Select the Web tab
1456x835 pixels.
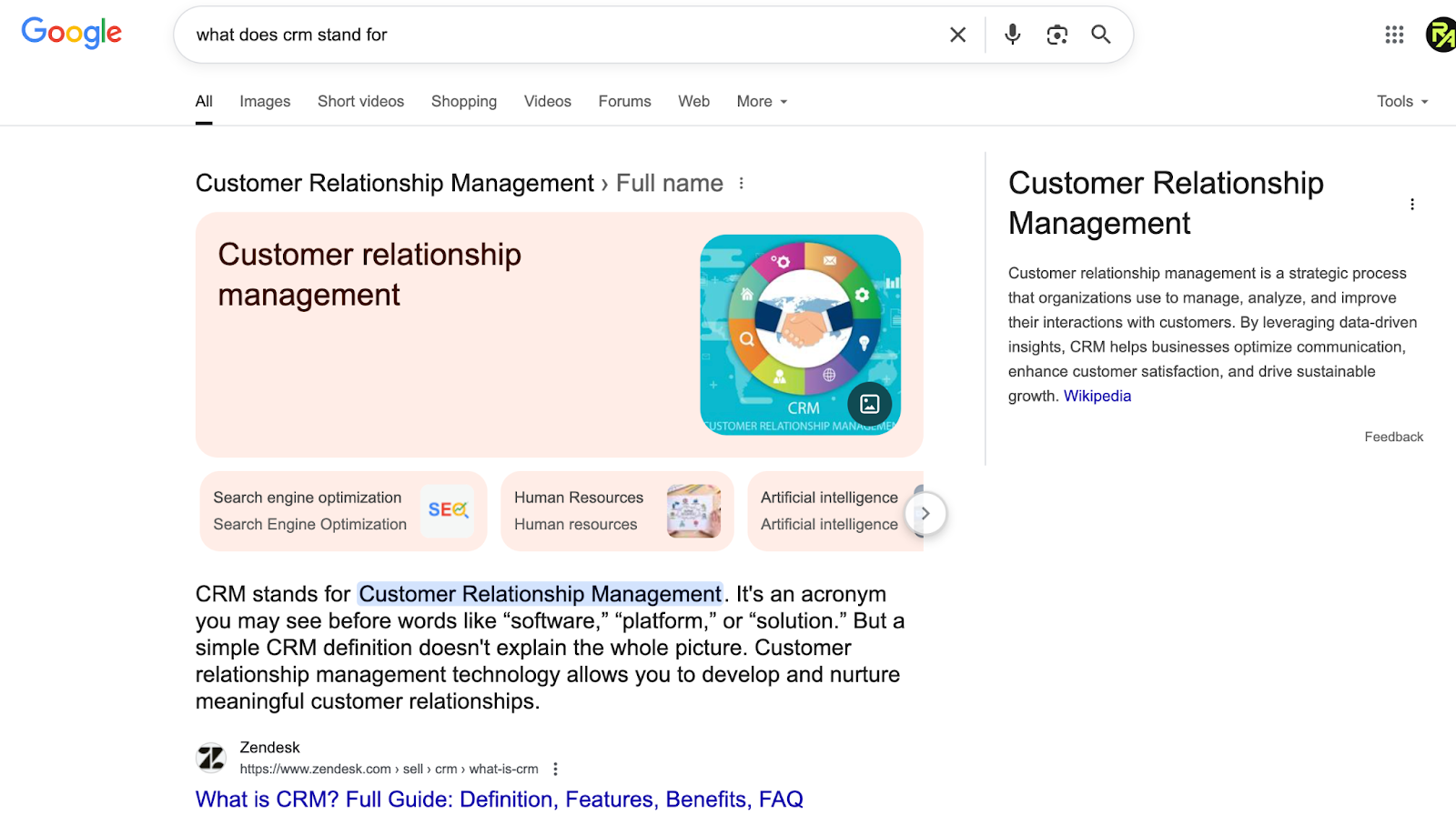coord(693,101)
